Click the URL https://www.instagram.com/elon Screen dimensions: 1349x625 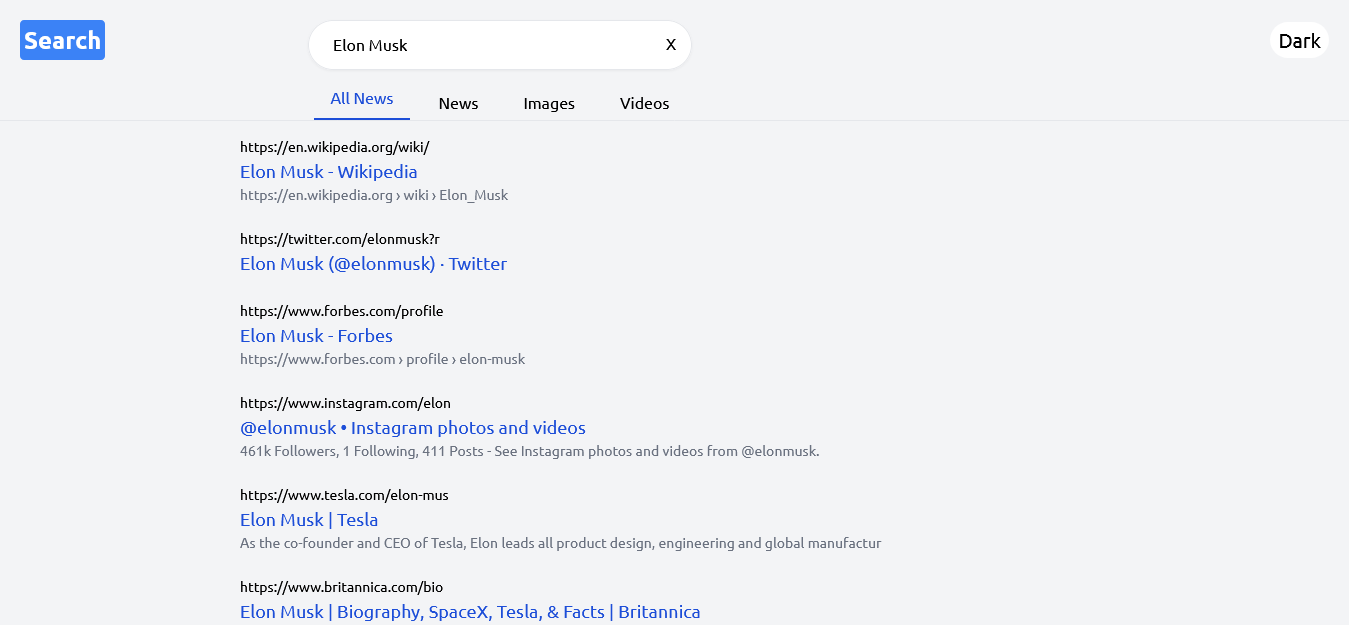tap(345, 403)
